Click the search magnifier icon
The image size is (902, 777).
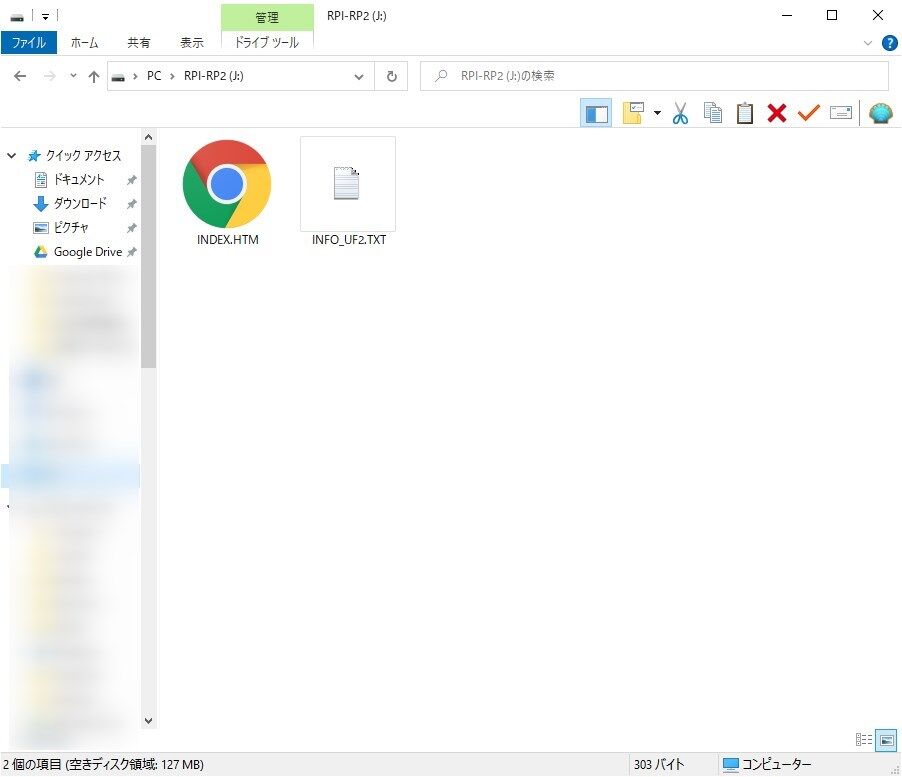tap(441, 75)
